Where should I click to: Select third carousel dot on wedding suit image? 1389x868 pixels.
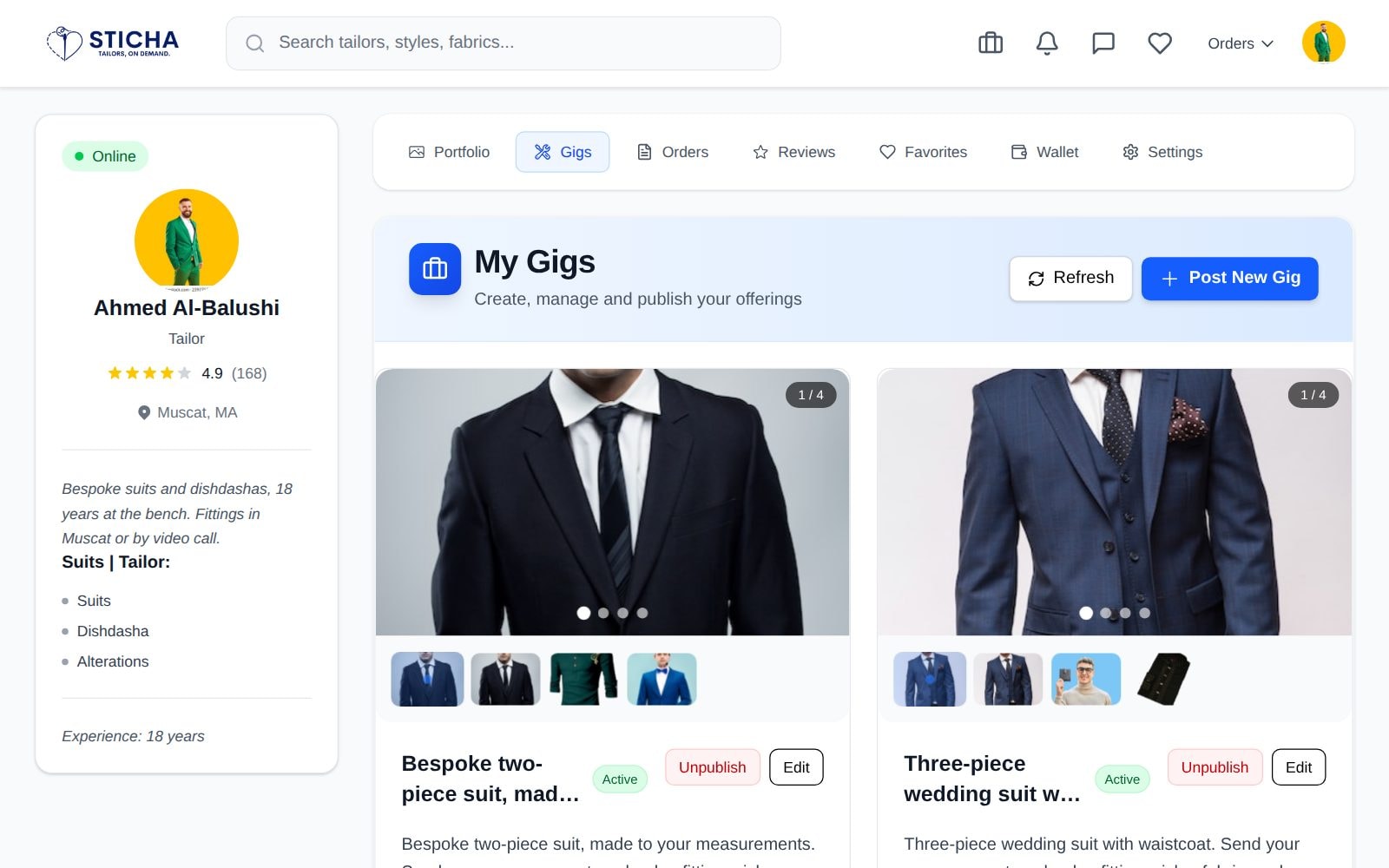[x=1125, y=613]
